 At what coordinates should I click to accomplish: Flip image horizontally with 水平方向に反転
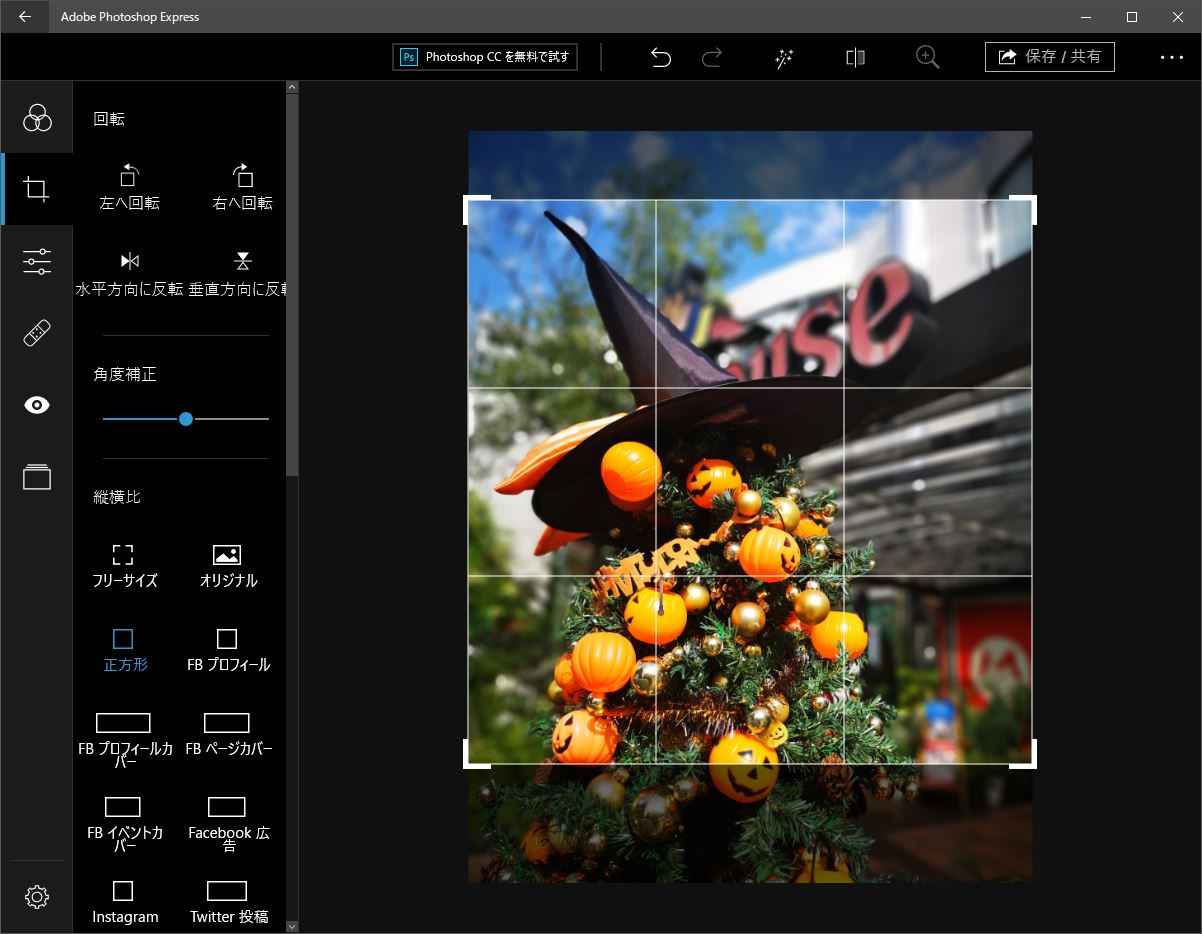pyautogui.click(x=129, y=274)
